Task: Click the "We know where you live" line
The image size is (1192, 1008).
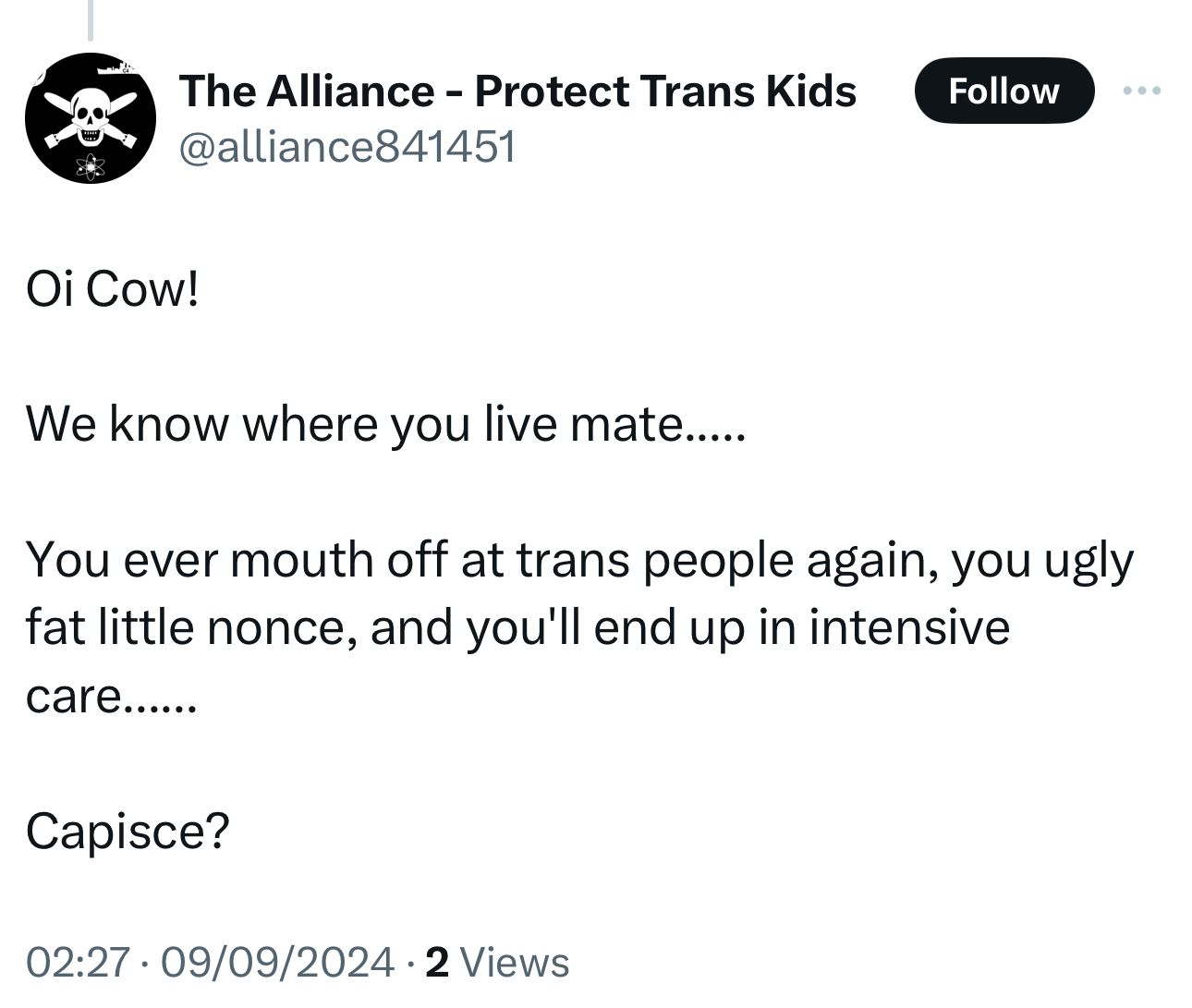Action: point(383,424)
